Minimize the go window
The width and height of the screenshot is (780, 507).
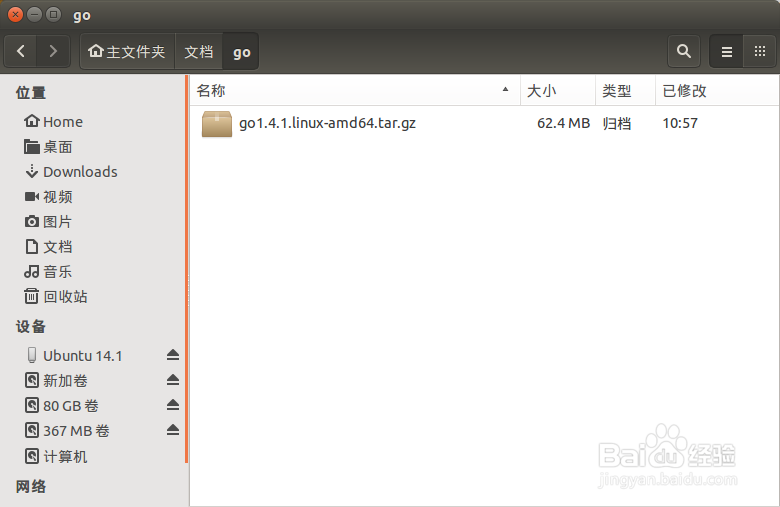point(34,14)
